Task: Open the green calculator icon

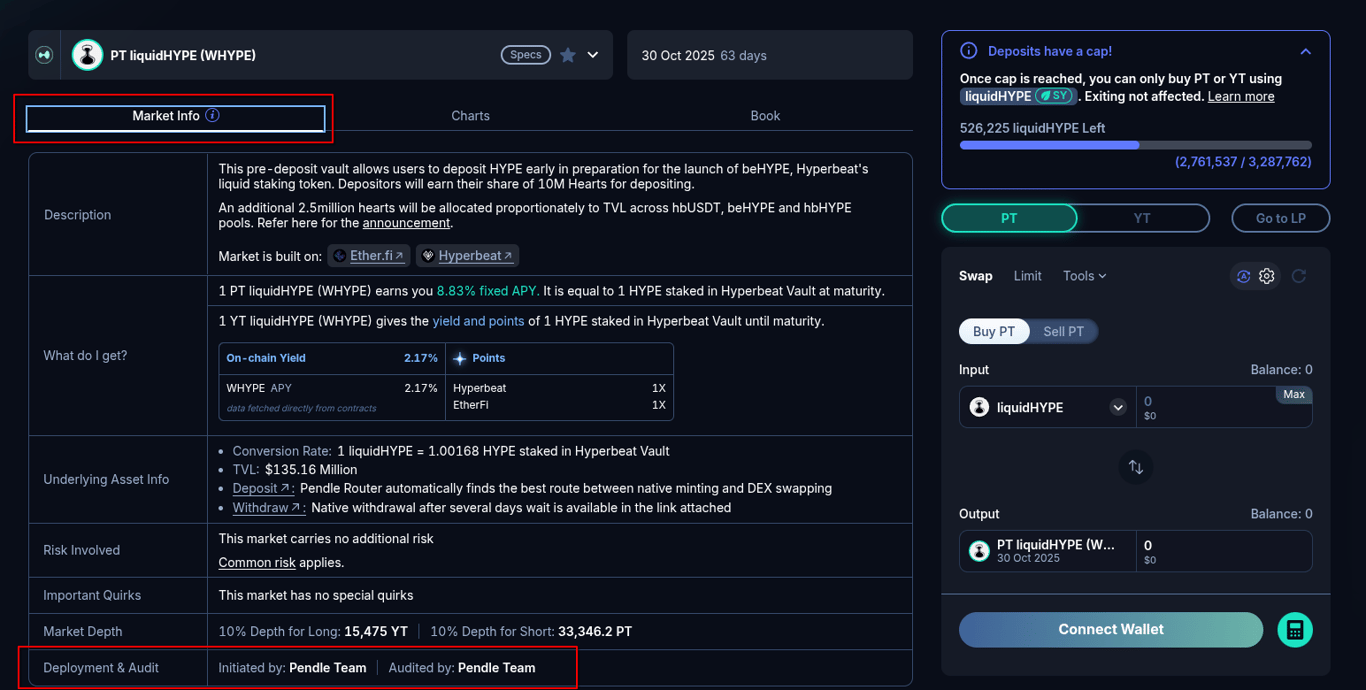Action: (x=1295, y=630)
